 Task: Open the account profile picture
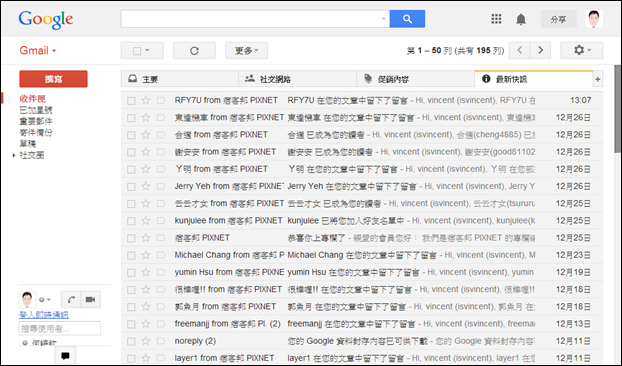pos(594,19)
